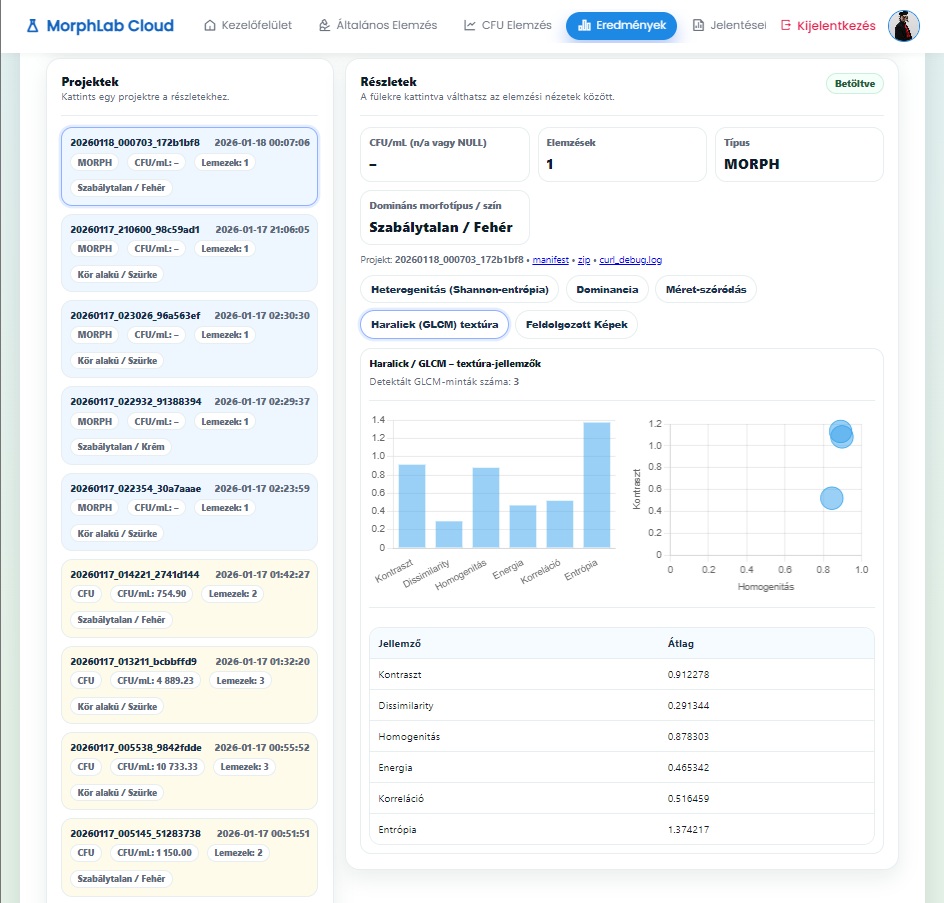Click the CFU Elemzés chart icon

pyautogui.click(x=470, y=26)
